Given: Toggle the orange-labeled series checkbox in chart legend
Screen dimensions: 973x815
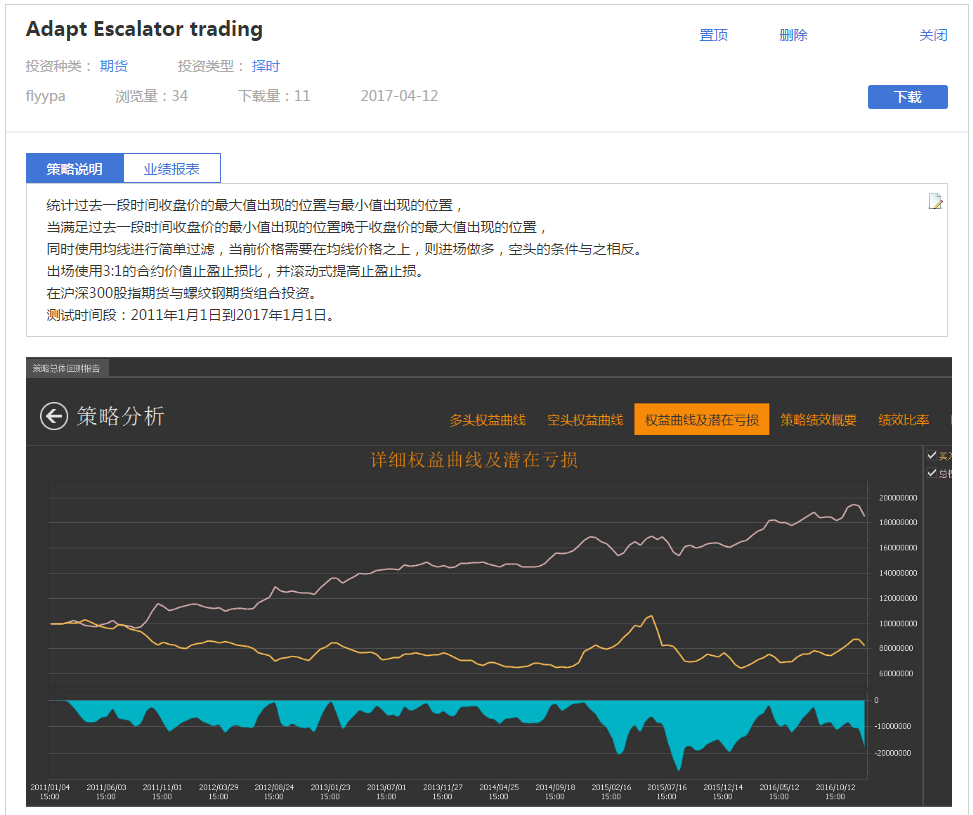Looking at the screenshot, I should (x=931, y=455).
